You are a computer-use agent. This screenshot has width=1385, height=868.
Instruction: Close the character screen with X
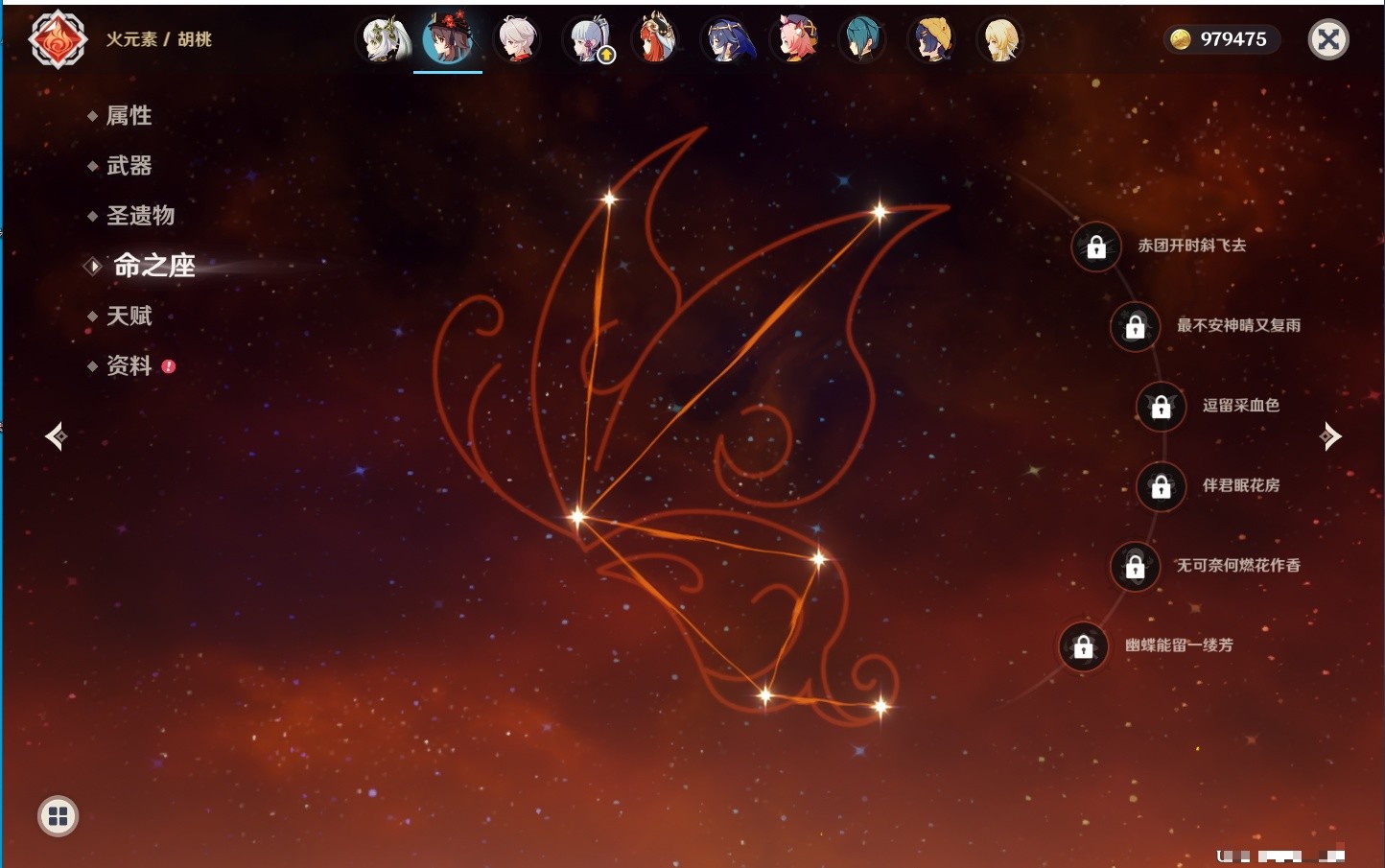(x=1328, y=39)
